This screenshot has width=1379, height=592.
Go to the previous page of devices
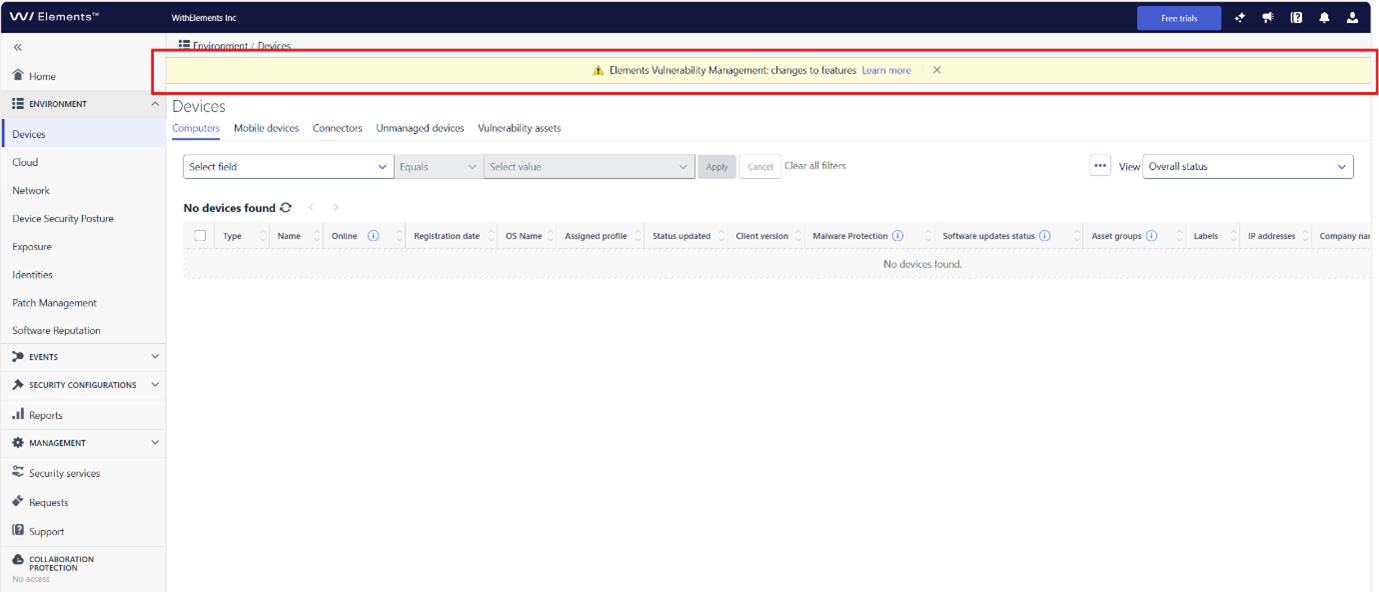tap(312, 207)
